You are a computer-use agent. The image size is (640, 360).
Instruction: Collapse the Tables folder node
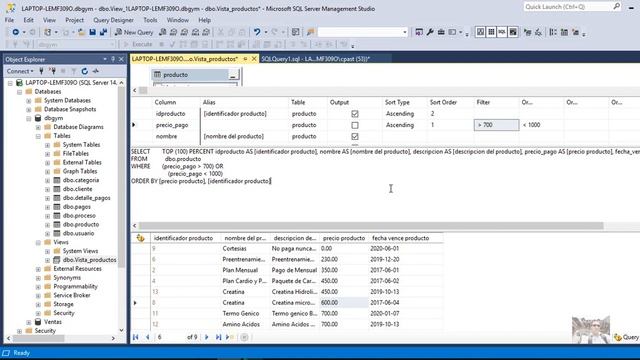coord(38,136)
